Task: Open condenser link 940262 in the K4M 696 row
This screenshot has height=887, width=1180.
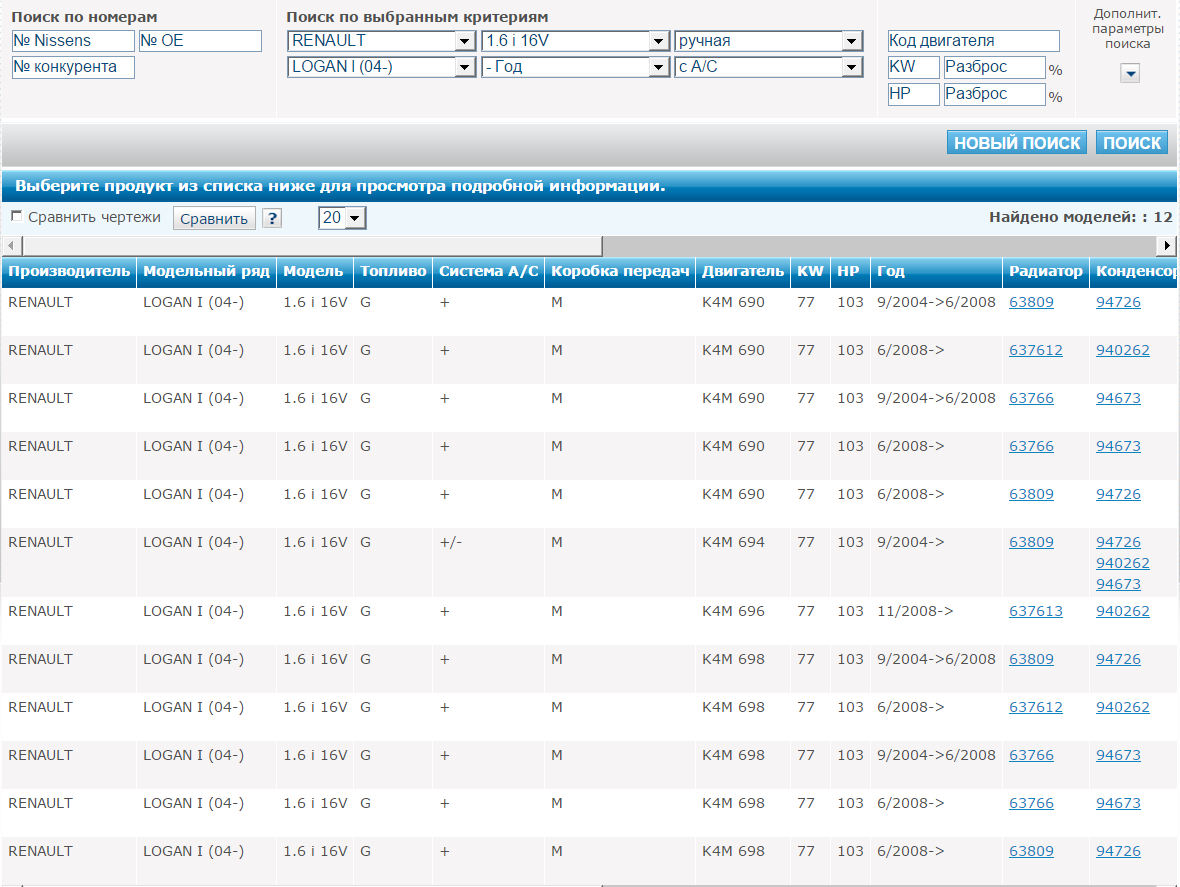Action: tap(1123, 612)
